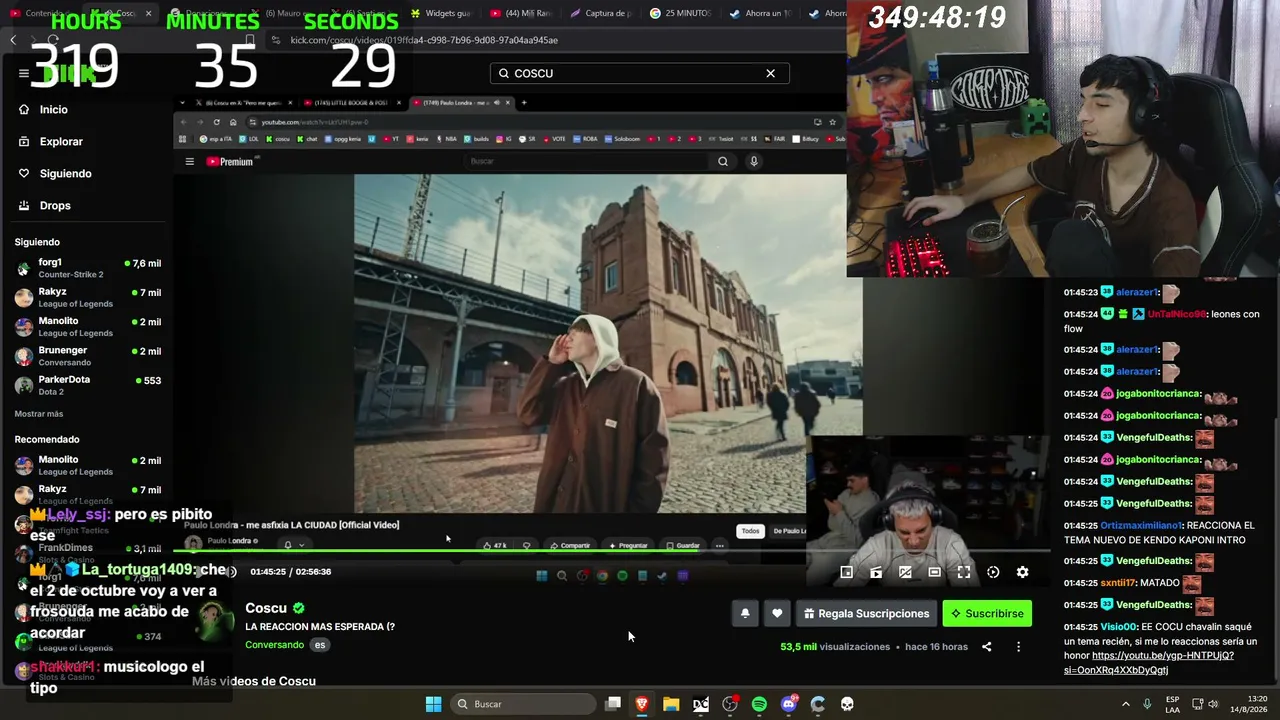This screenshot has height=720, width=1280.
Task: Toggle theater mode in Kick player
Action: pyautogui.click(x=934, y=572)
